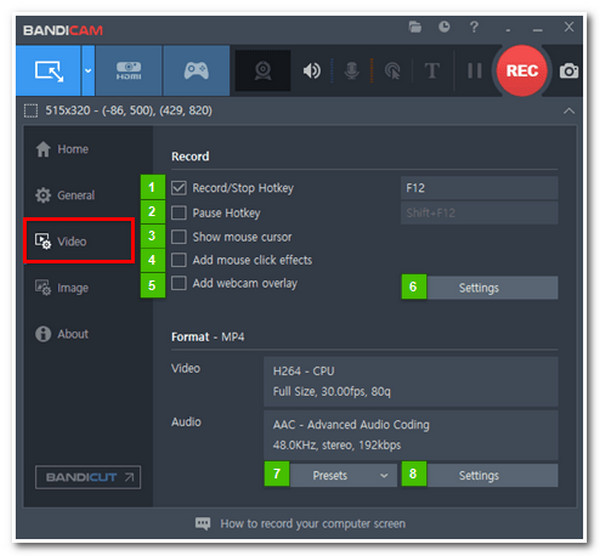Click the Home house icon
Image resolution: width=600 pixels, height=556 pixels.
click(x=43, y=149)
